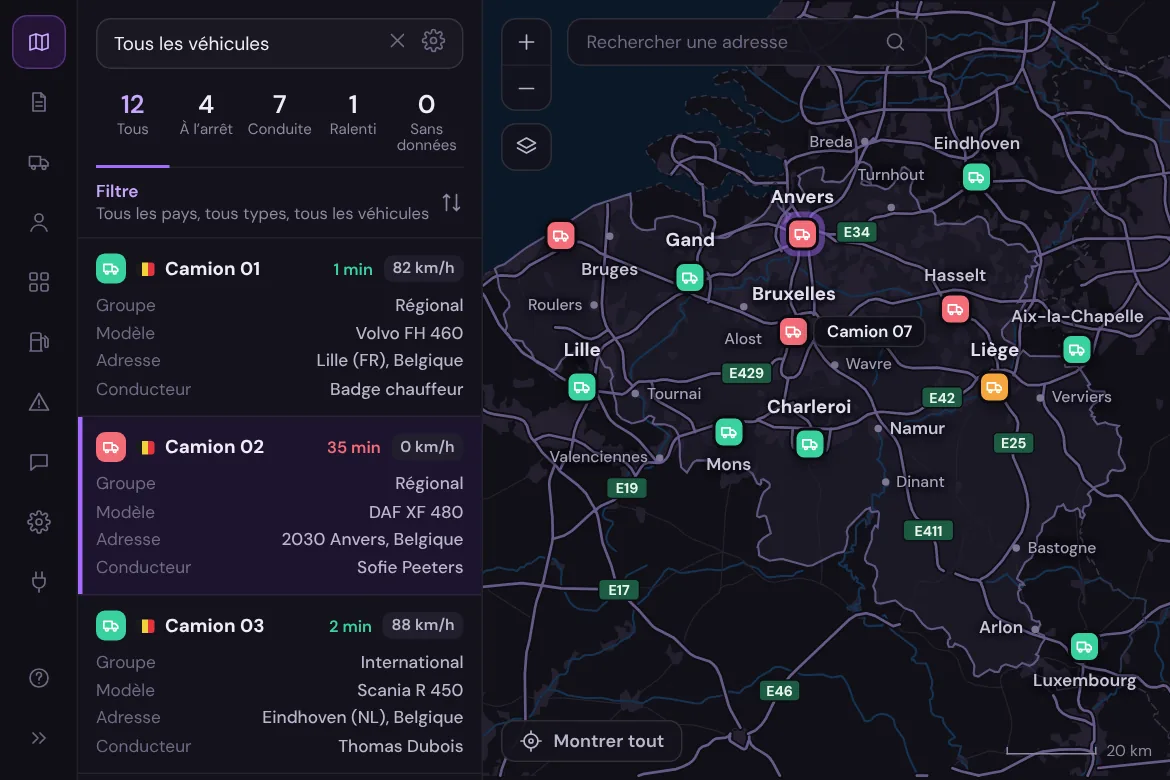This screenshot has width=1170, height=780.
Task: Open the vehicles truck sidebar icon
Action: click(39, 162)
